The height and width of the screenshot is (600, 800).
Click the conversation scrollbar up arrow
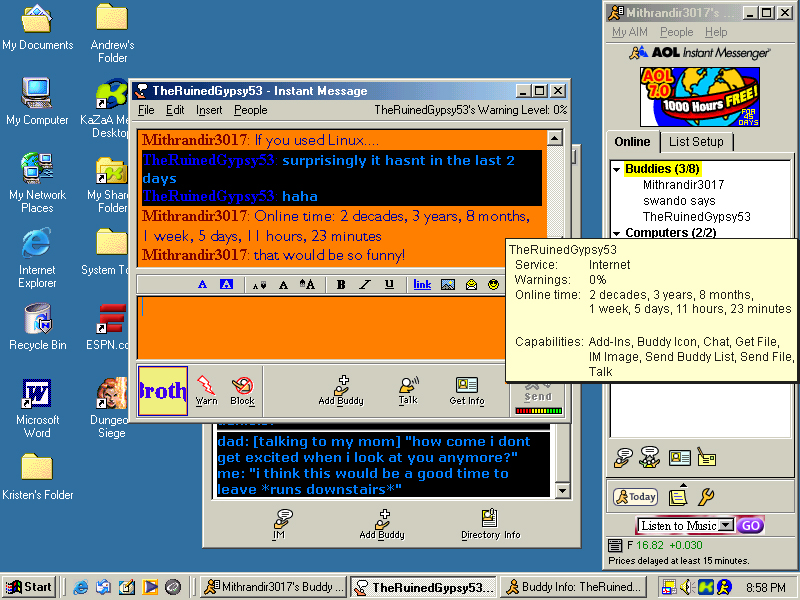(555, 138)
